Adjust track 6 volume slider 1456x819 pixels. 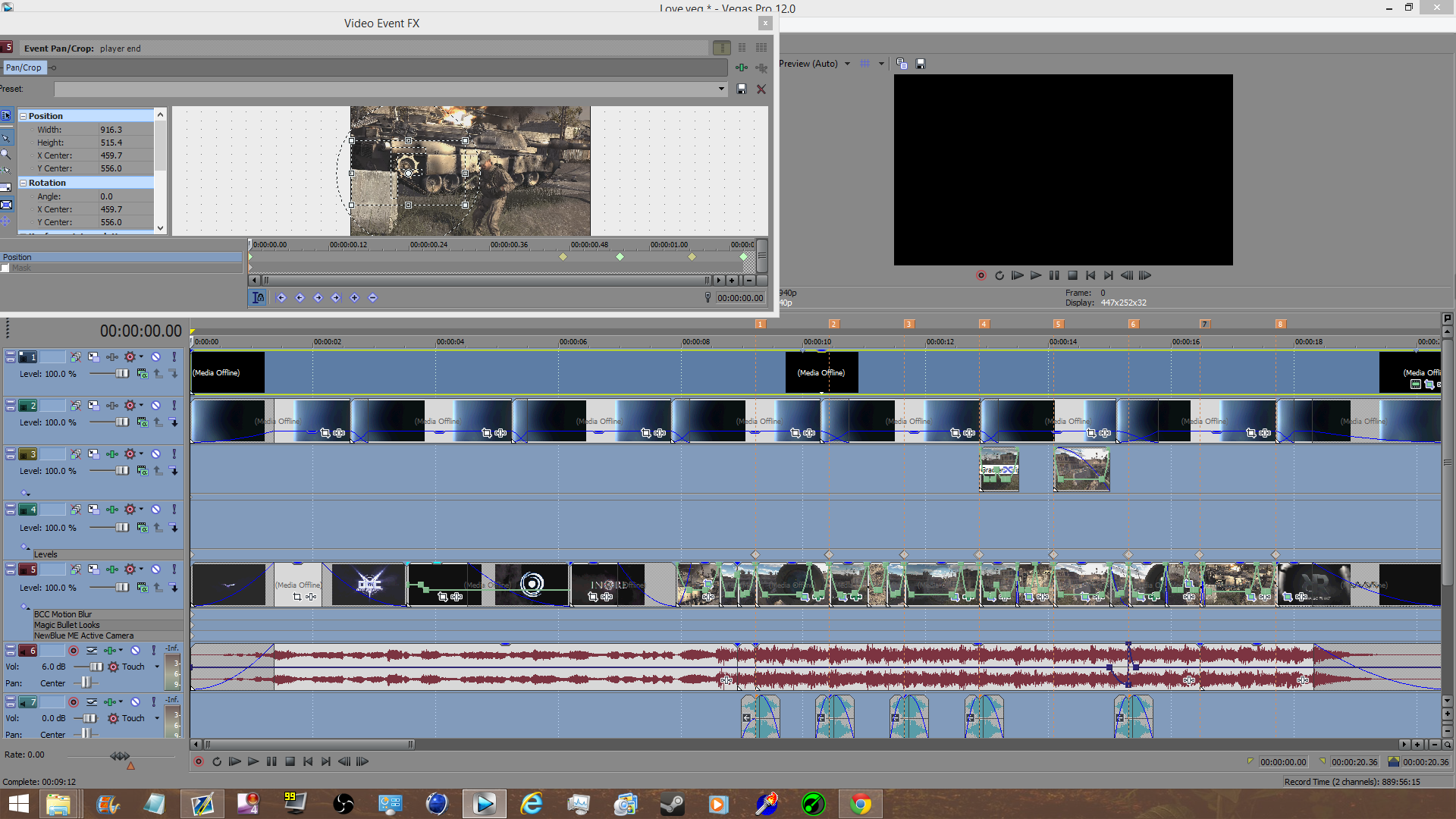click(96, 667)
